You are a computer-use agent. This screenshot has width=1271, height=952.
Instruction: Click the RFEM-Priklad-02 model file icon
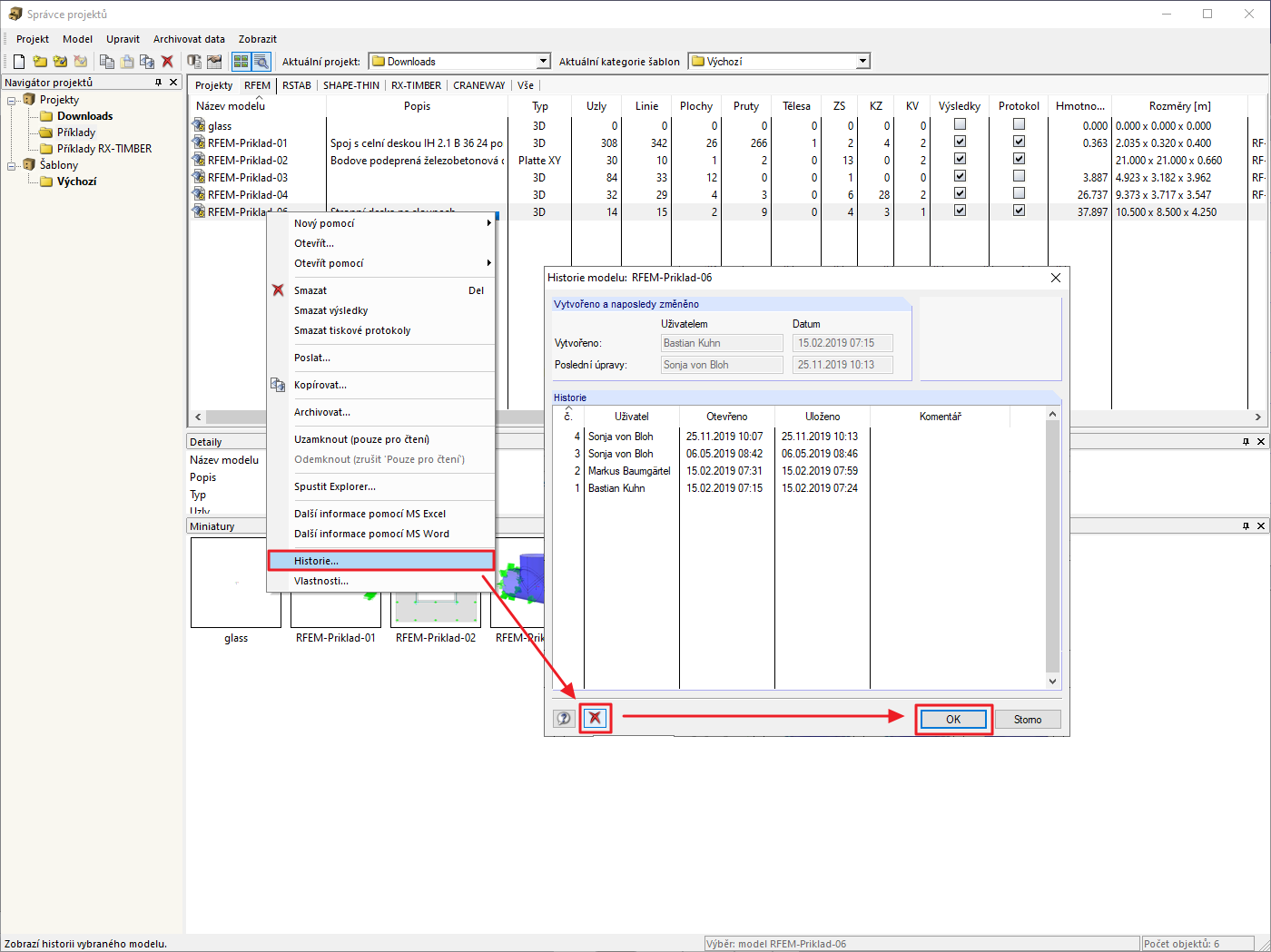click(199, 161)
